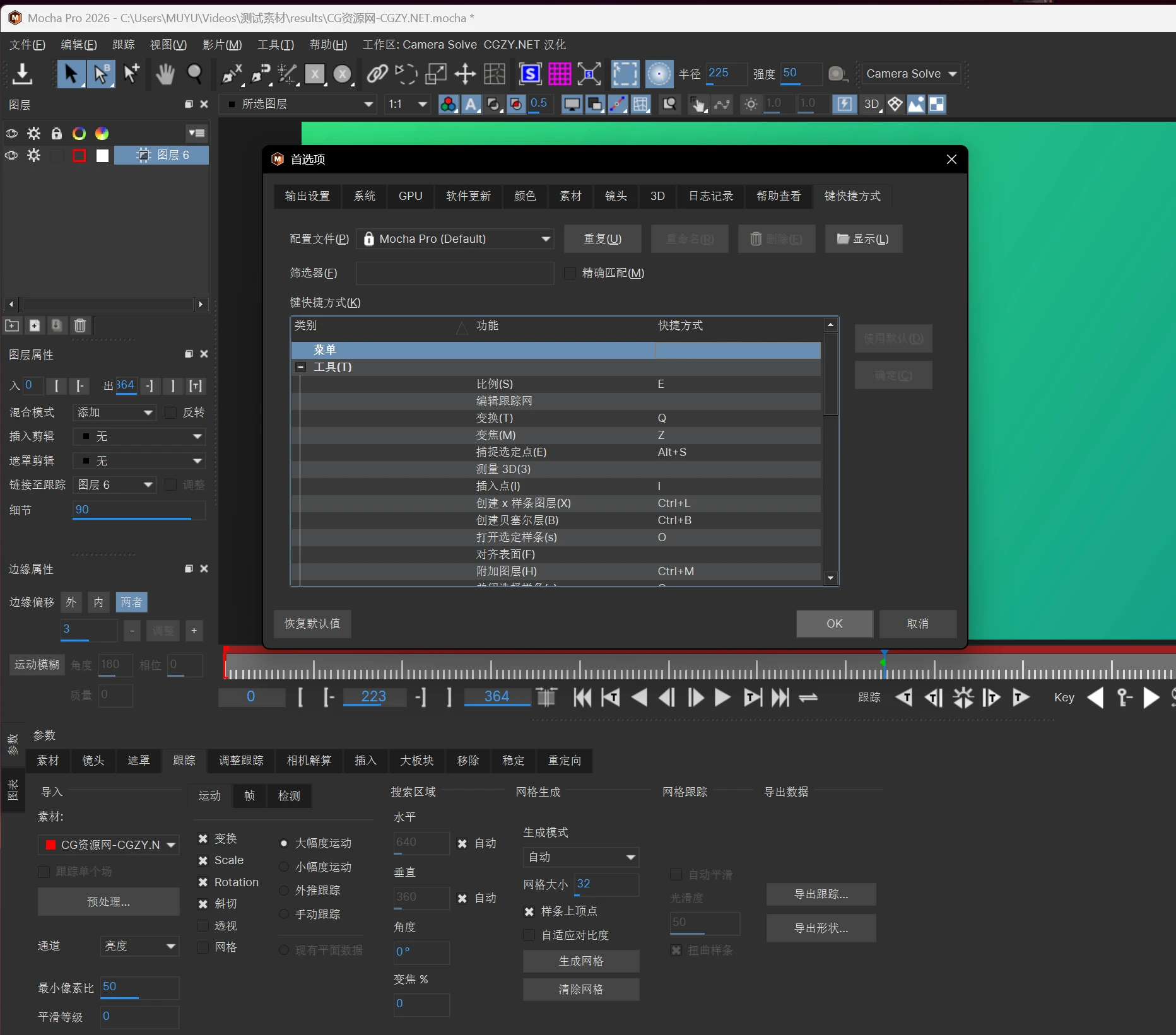The width and height of the screenshot is (1176, 1035).
Task: Open the 帮助 menu
Action: tap(327, 44)
